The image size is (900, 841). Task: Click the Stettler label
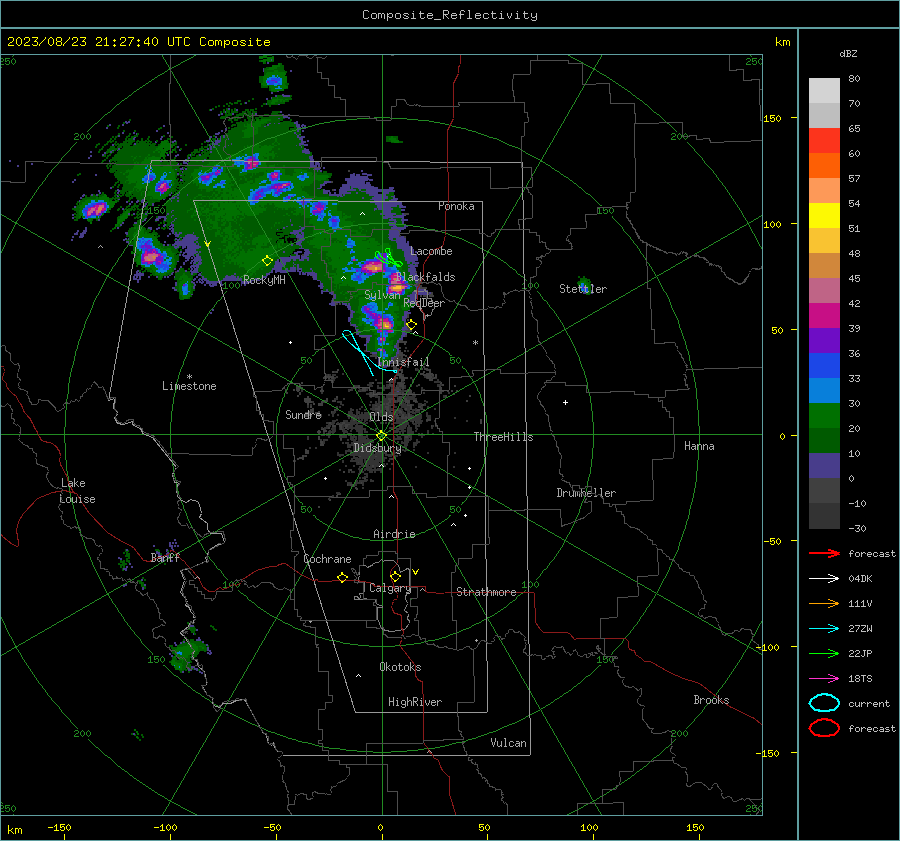[x=583, y=289]
